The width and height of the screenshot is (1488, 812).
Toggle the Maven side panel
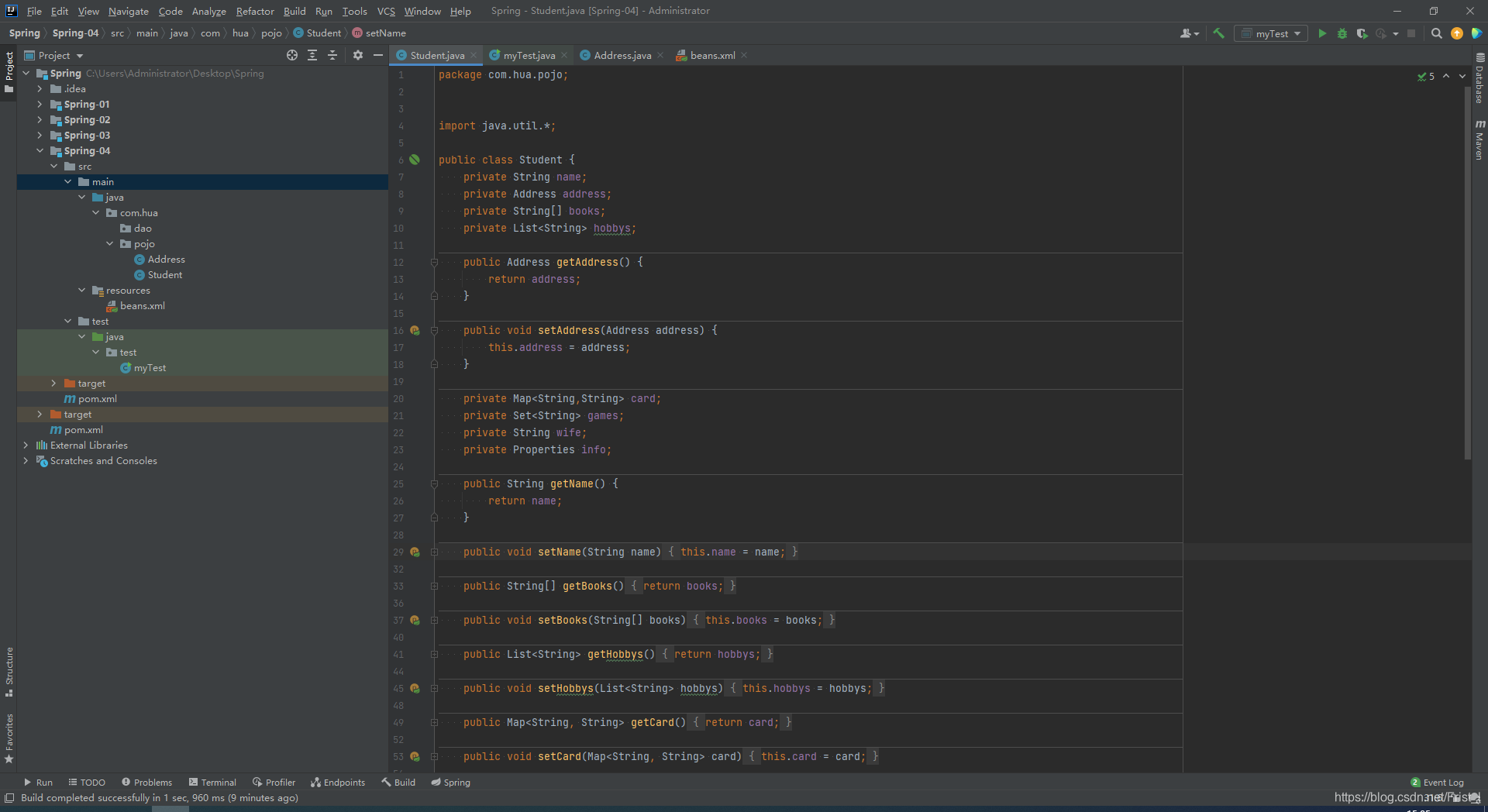coord(1479,140)
